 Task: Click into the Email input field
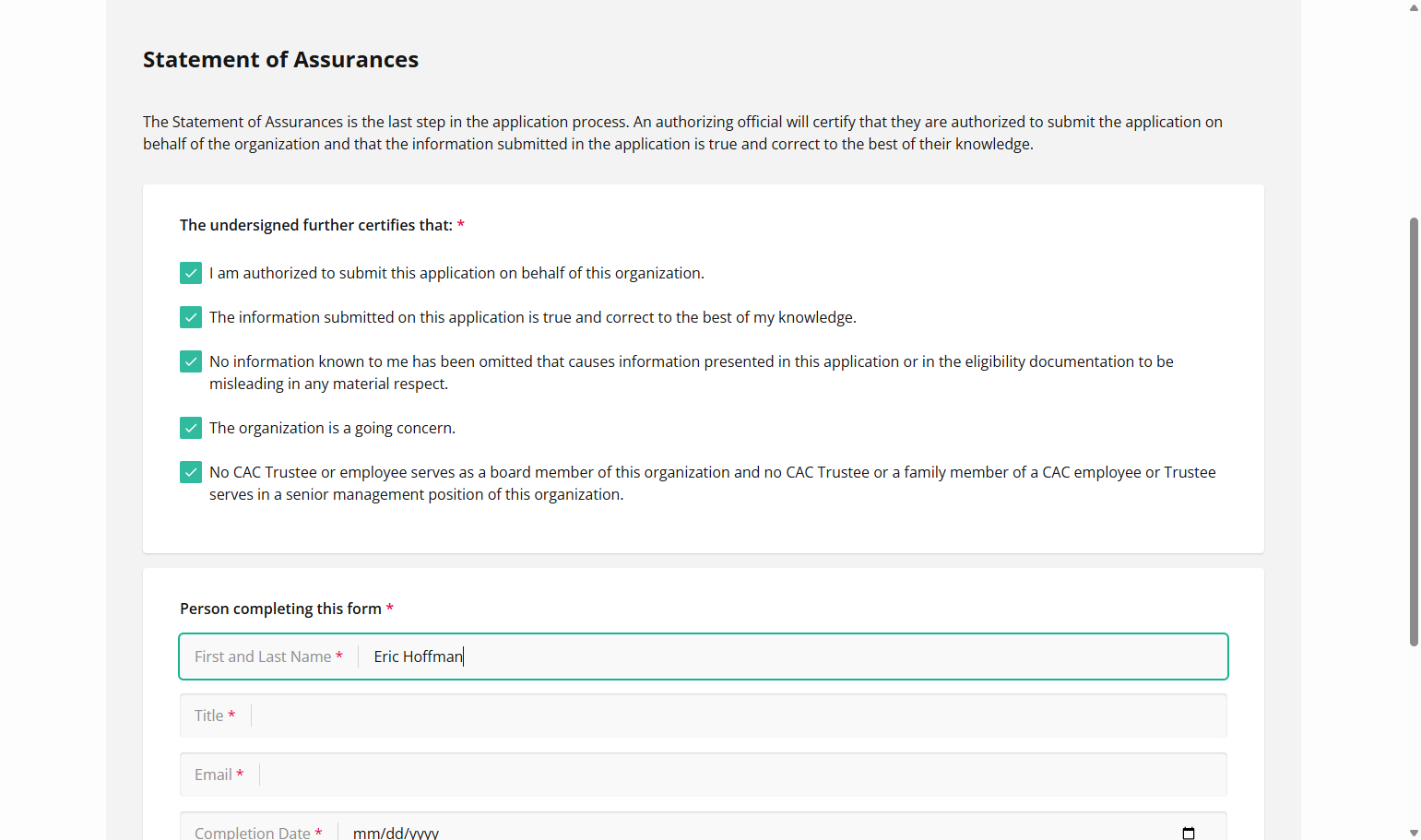704,775
